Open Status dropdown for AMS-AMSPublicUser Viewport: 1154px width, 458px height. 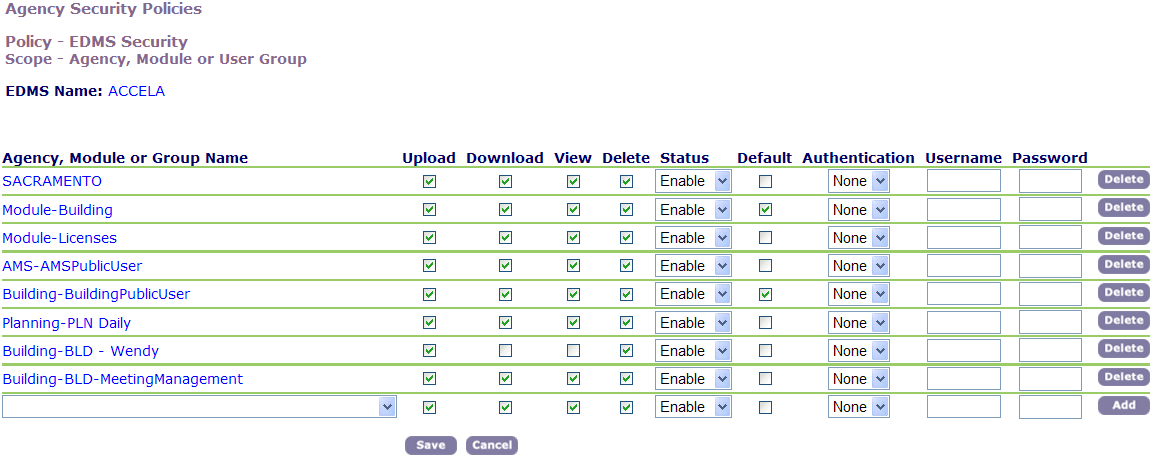(693, 266)
